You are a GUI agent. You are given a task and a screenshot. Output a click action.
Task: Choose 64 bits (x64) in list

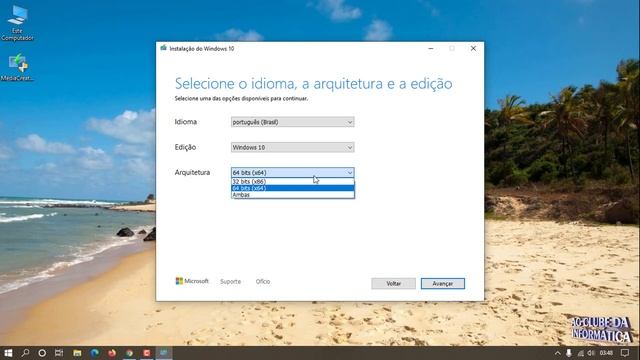293,188
